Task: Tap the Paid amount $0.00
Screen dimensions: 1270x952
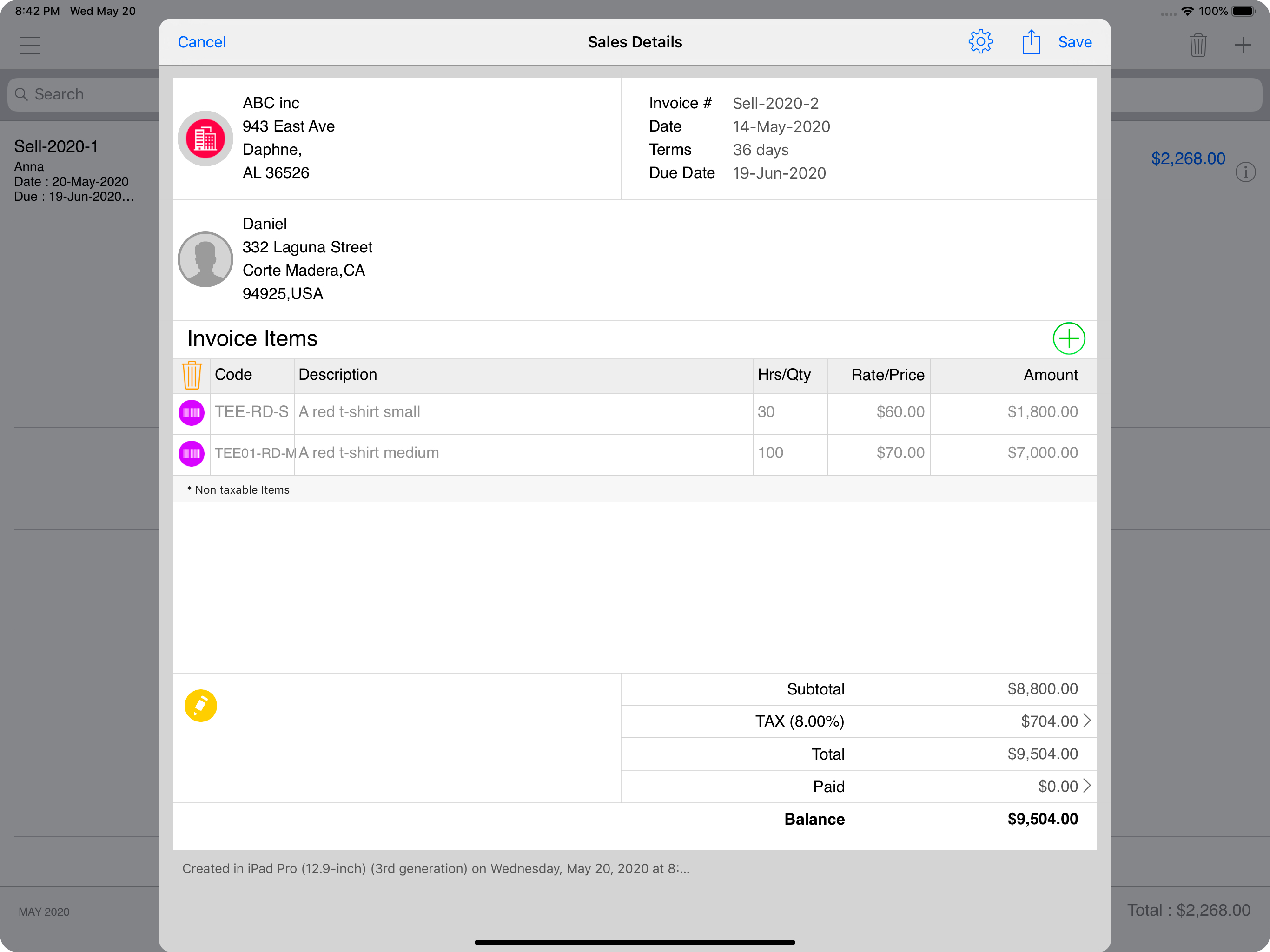Action: [1058, 787]
